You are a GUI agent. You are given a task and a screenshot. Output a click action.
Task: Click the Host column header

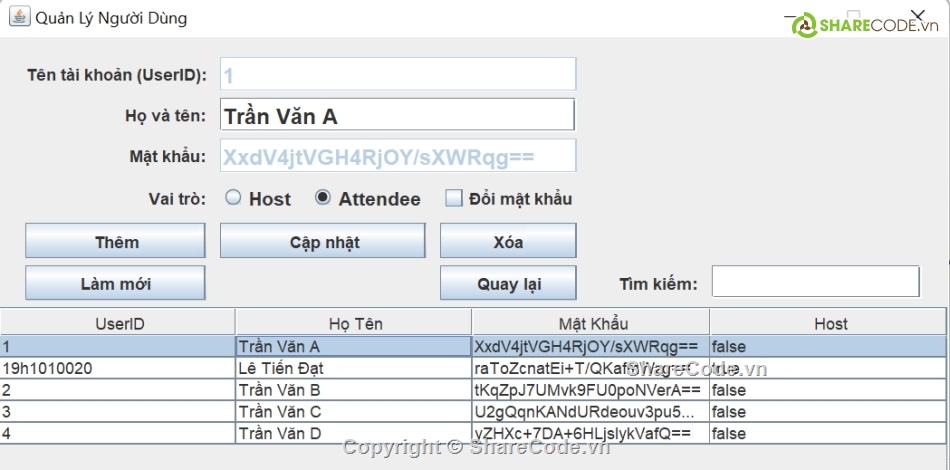click(x=829, y=323)
